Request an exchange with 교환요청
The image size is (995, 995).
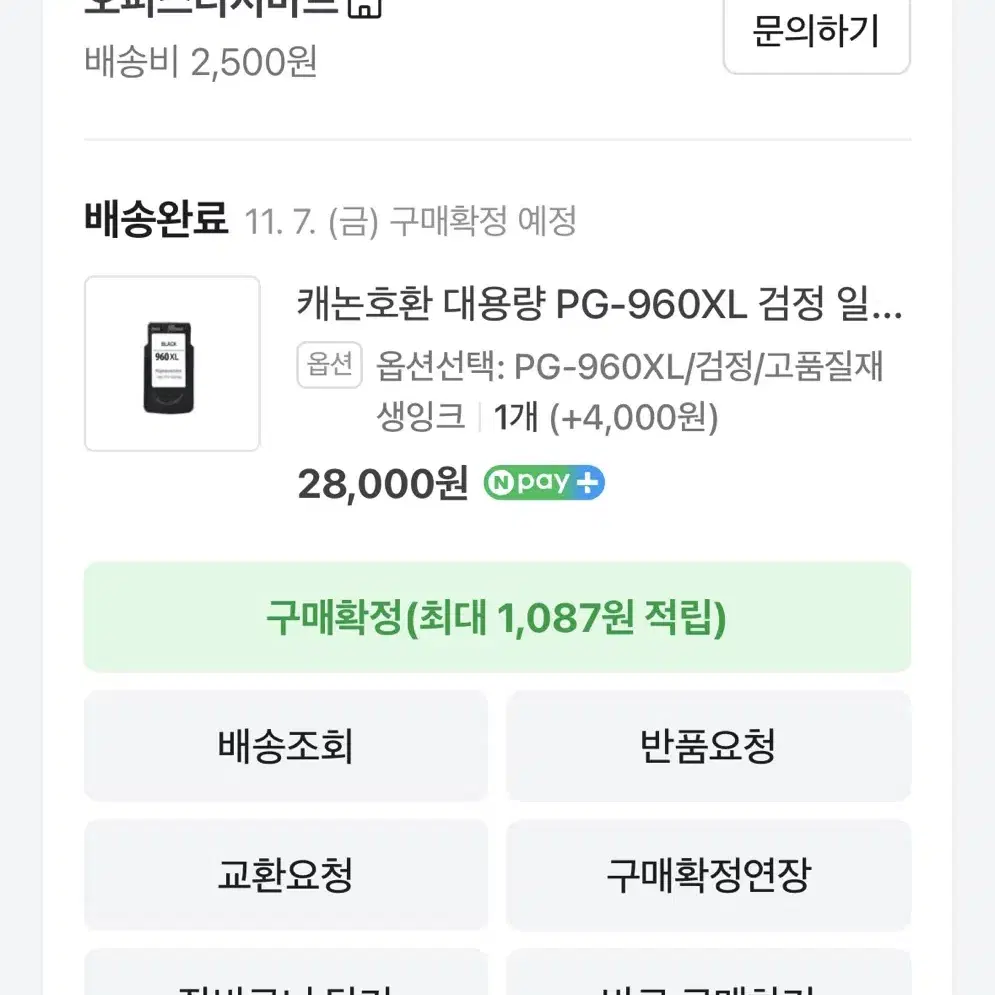click(x=286, y=876)
